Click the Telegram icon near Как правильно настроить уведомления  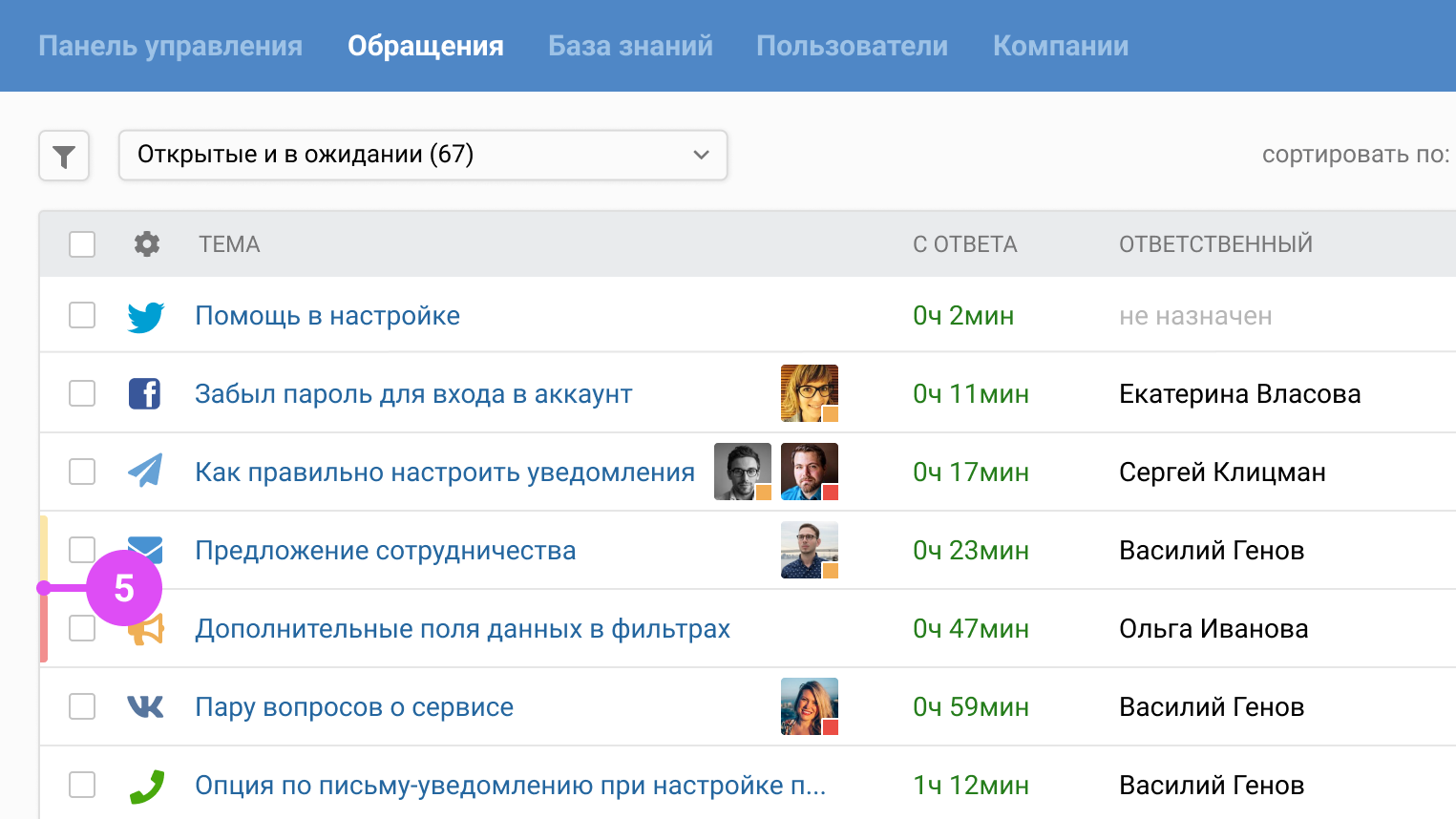(145, 472)
